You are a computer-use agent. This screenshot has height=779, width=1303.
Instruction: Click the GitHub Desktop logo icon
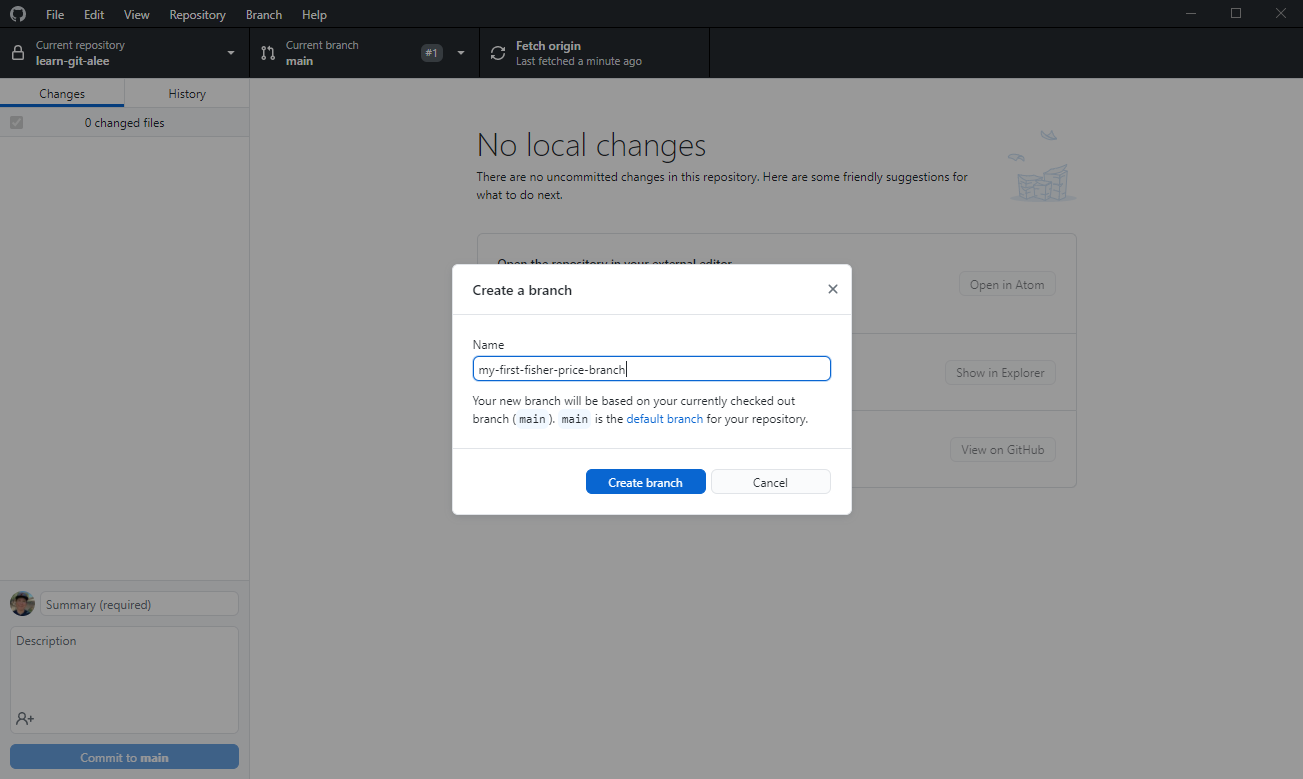[x=18, y=14]
